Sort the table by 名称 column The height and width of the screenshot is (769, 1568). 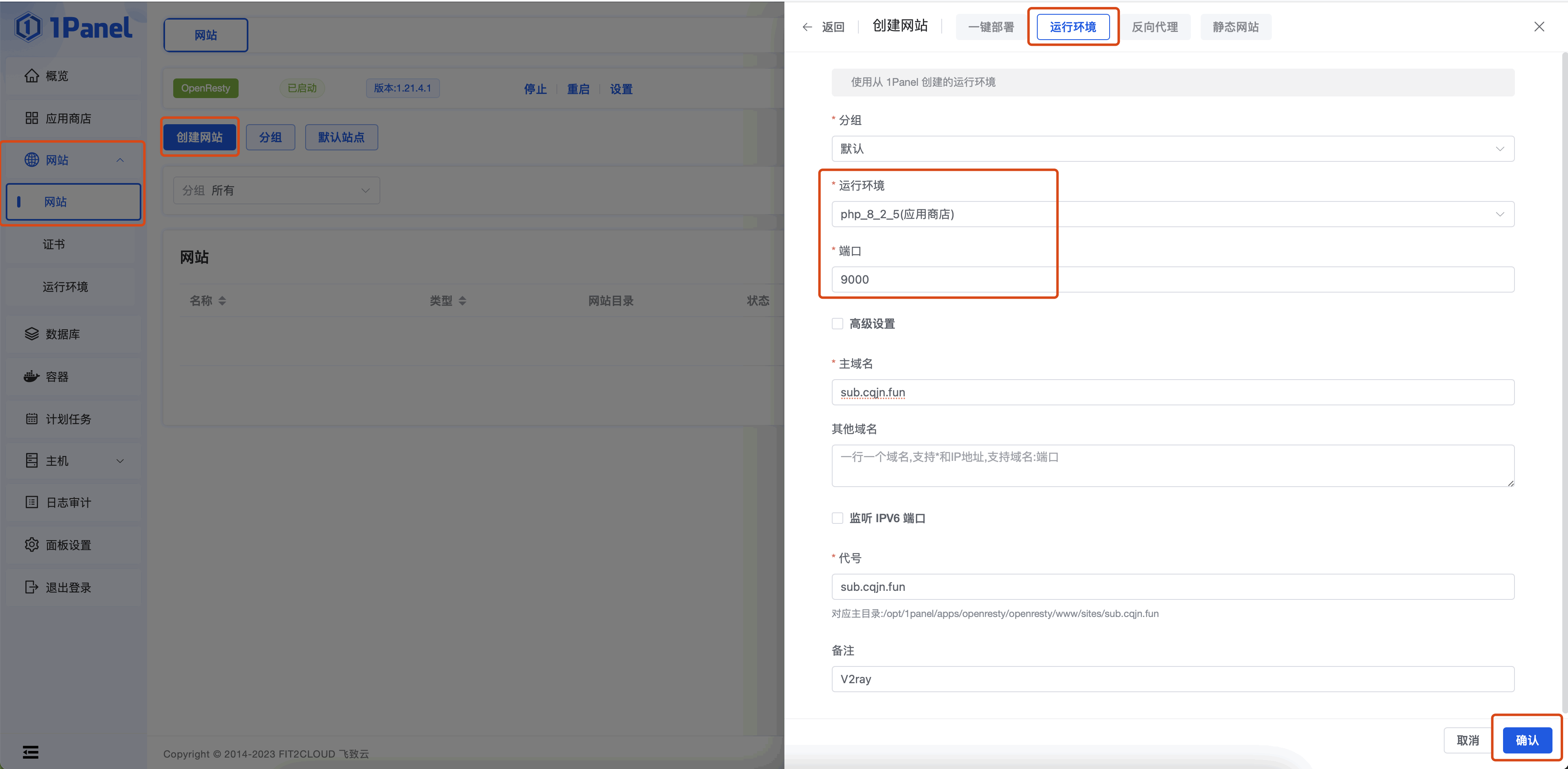pos(222,301)
